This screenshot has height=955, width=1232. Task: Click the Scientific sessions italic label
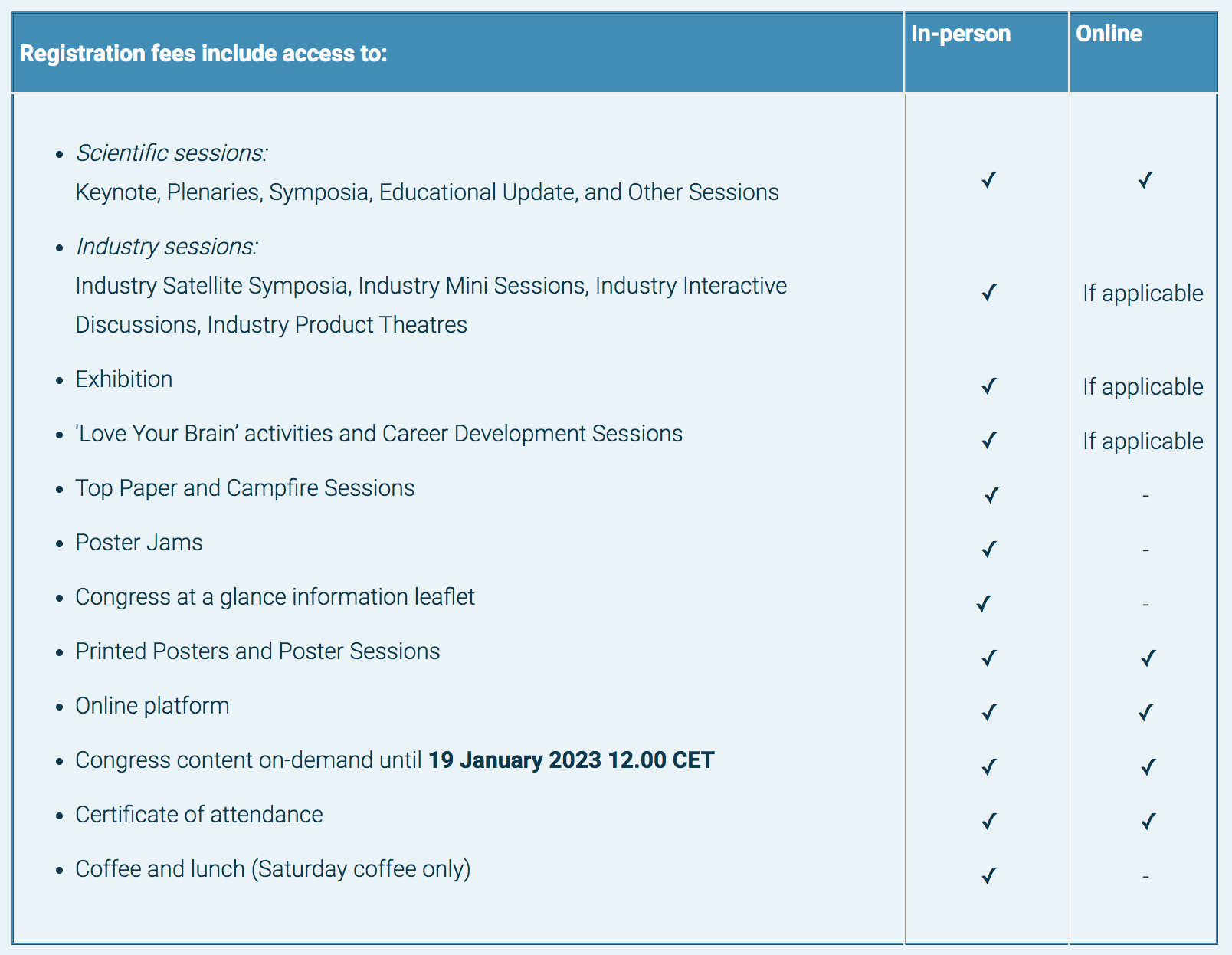pos(172,153)
